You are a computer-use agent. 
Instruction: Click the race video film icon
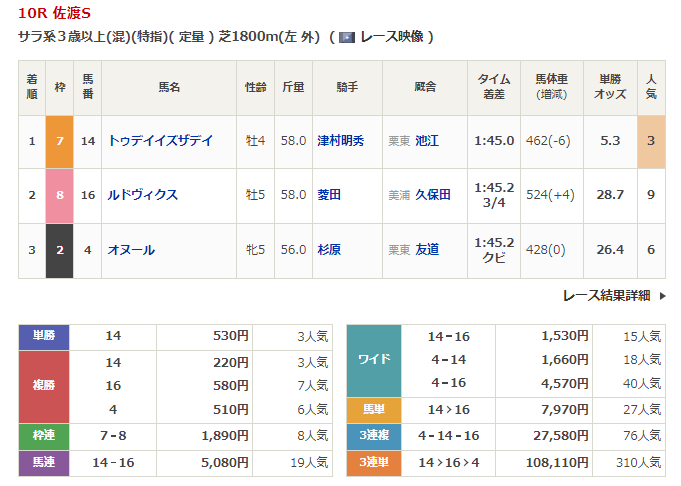347,37
